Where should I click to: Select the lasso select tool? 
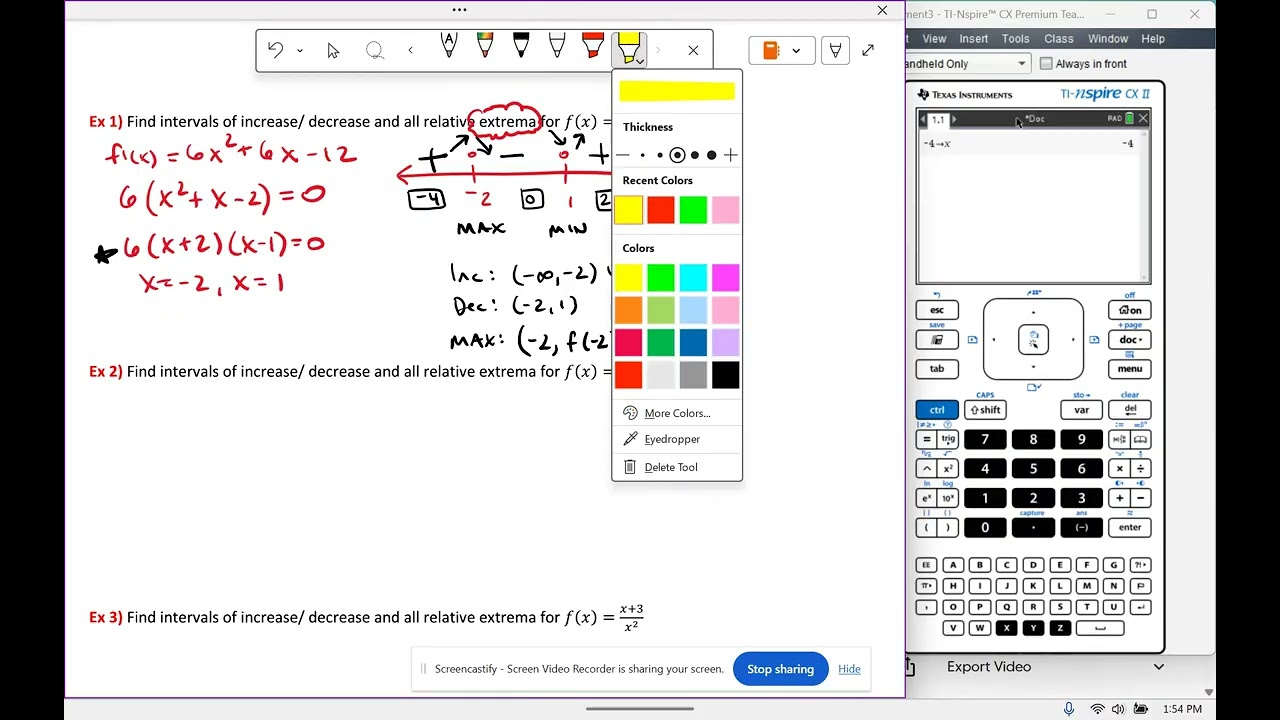pos(374,51)
